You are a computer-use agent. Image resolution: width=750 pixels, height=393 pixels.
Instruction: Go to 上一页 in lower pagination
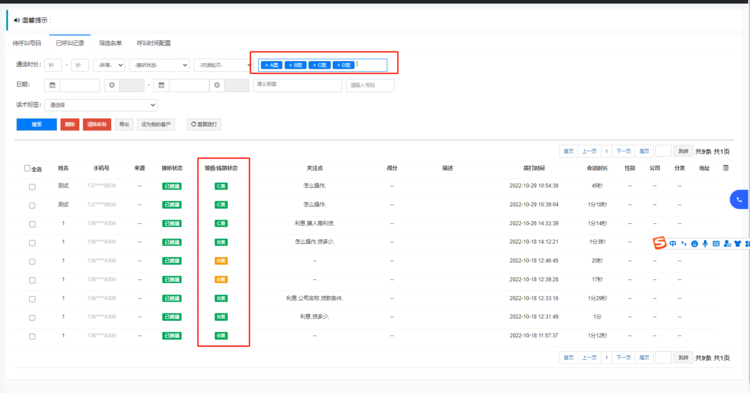coord(589,358)
